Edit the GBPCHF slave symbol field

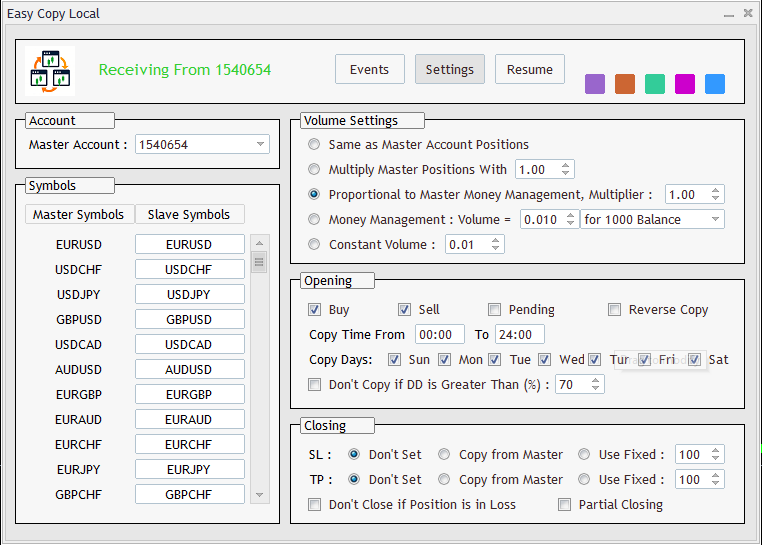coord(190,494)
